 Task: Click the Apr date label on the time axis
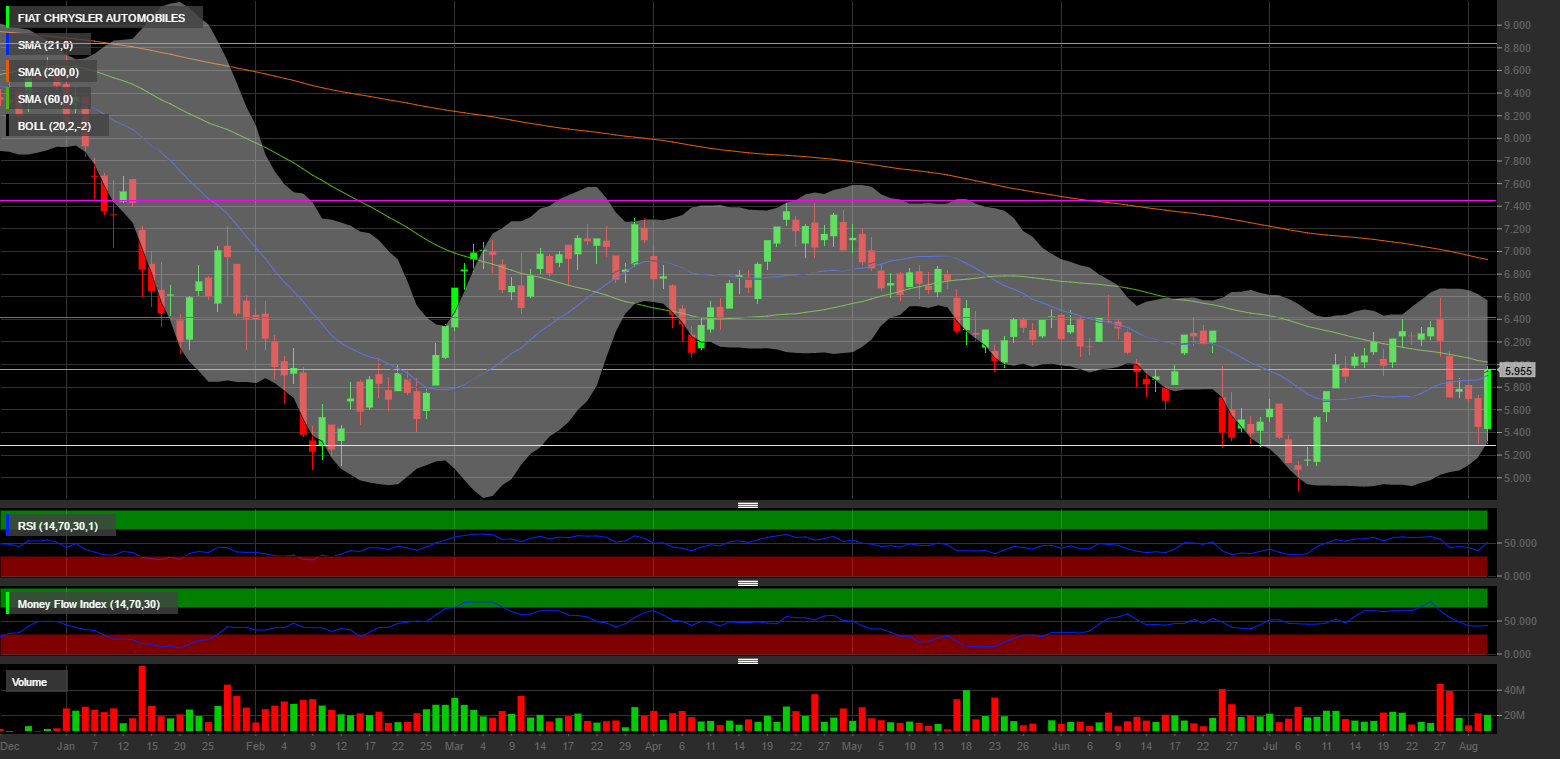pos(653,746)
